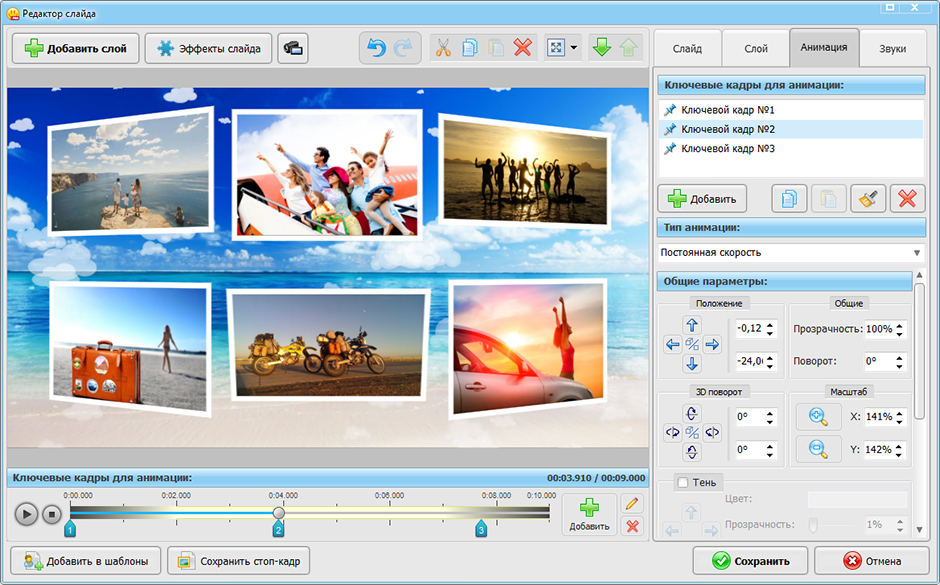Click the pencil edit icon near the timeline
The image size is (940, 585).
click(631, 503)
